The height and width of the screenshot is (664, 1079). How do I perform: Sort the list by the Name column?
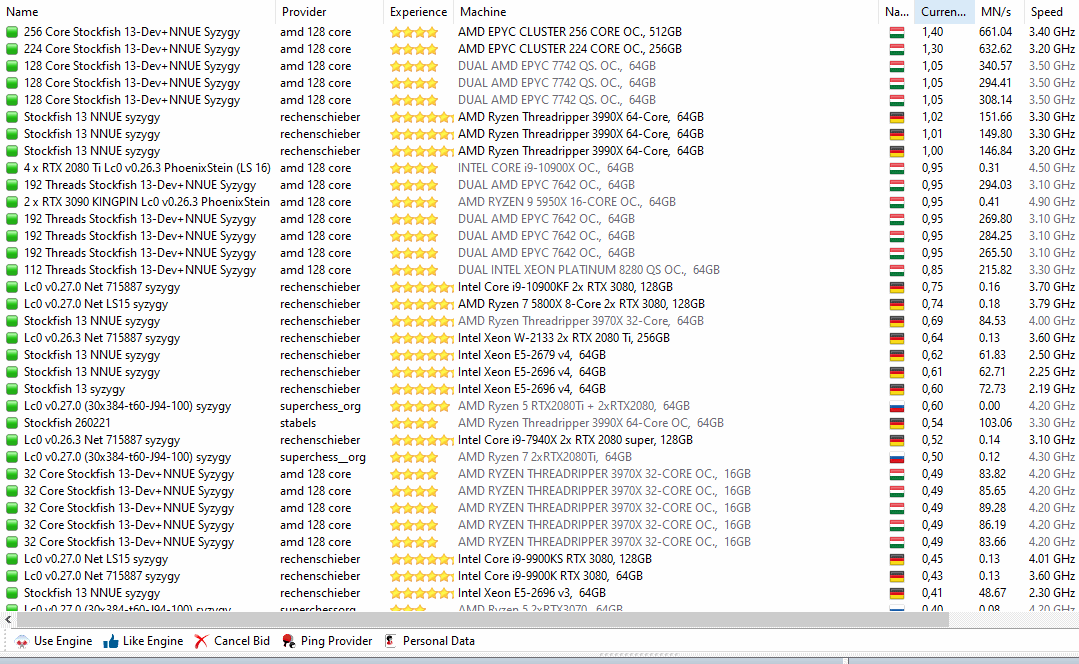[138, 12]
